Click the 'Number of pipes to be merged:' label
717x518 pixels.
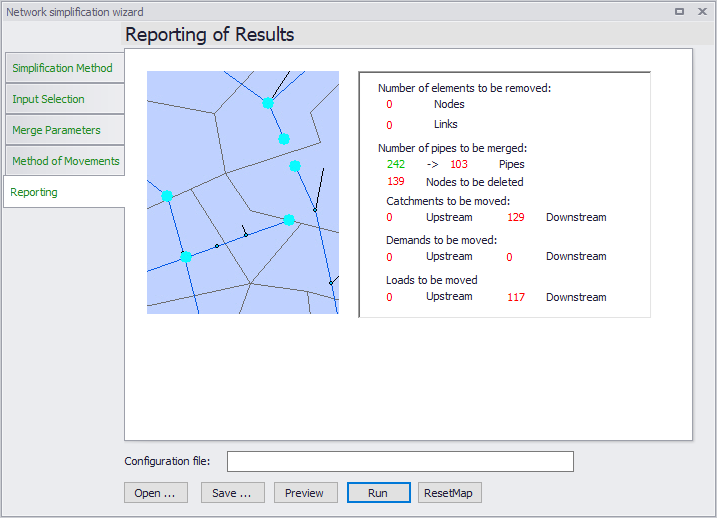coord(452,148)
